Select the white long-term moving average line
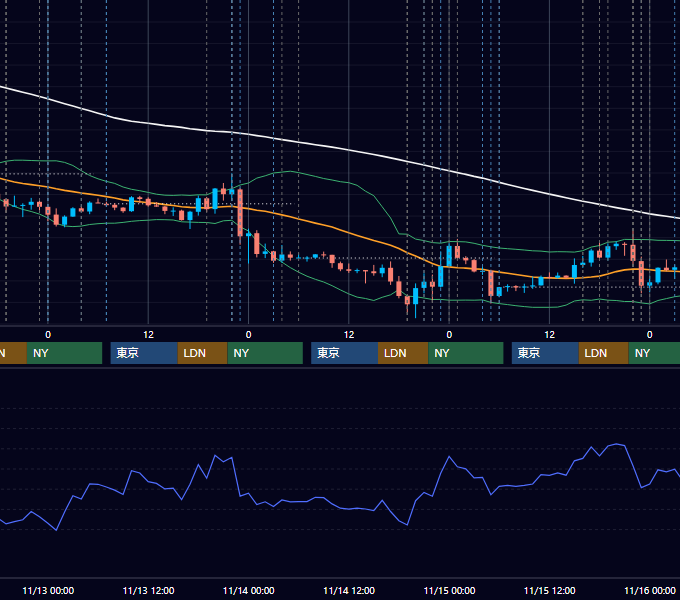 click(x=349, y=150)
